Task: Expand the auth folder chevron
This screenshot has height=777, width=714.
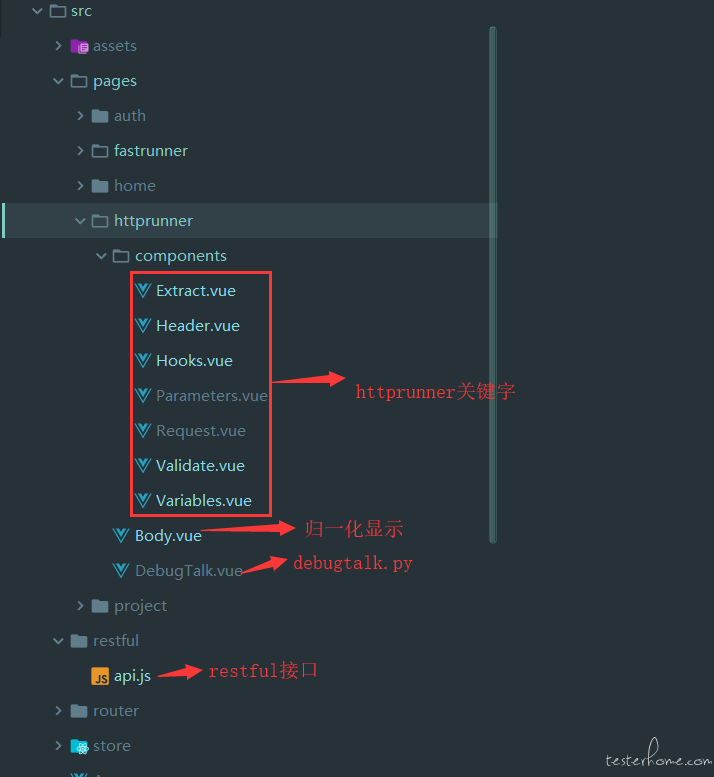Action: [80, 115]
